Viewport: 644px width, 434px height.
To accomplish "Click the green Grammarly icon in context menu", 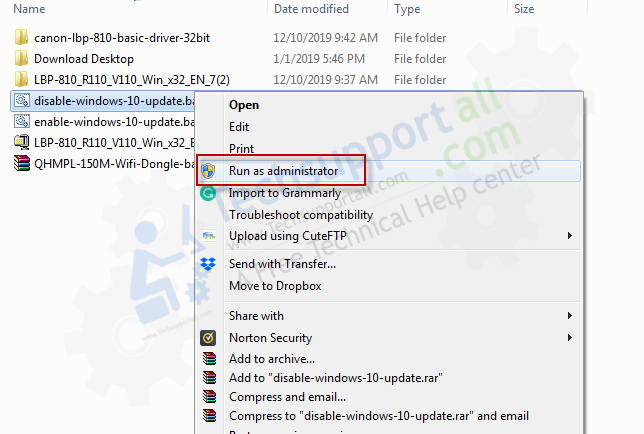I will (x=208, y=193).
